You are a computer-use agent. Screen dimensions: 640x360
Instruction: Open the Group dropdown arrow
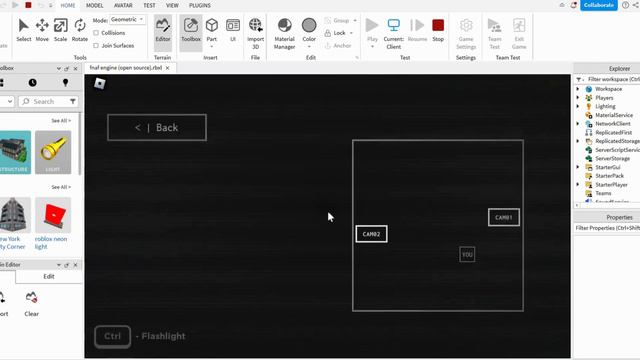355,20
